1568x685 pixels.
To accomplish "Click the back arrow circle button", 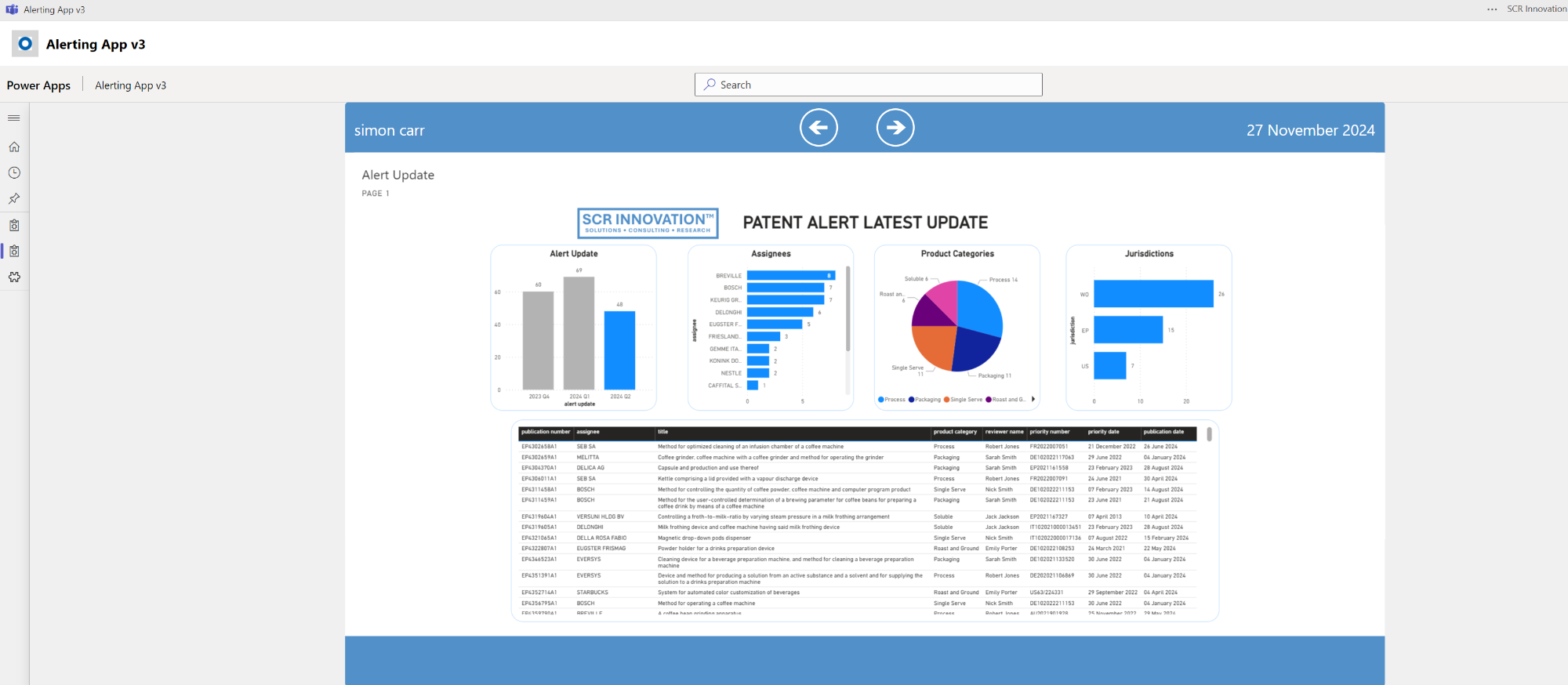I will (818, 128).
